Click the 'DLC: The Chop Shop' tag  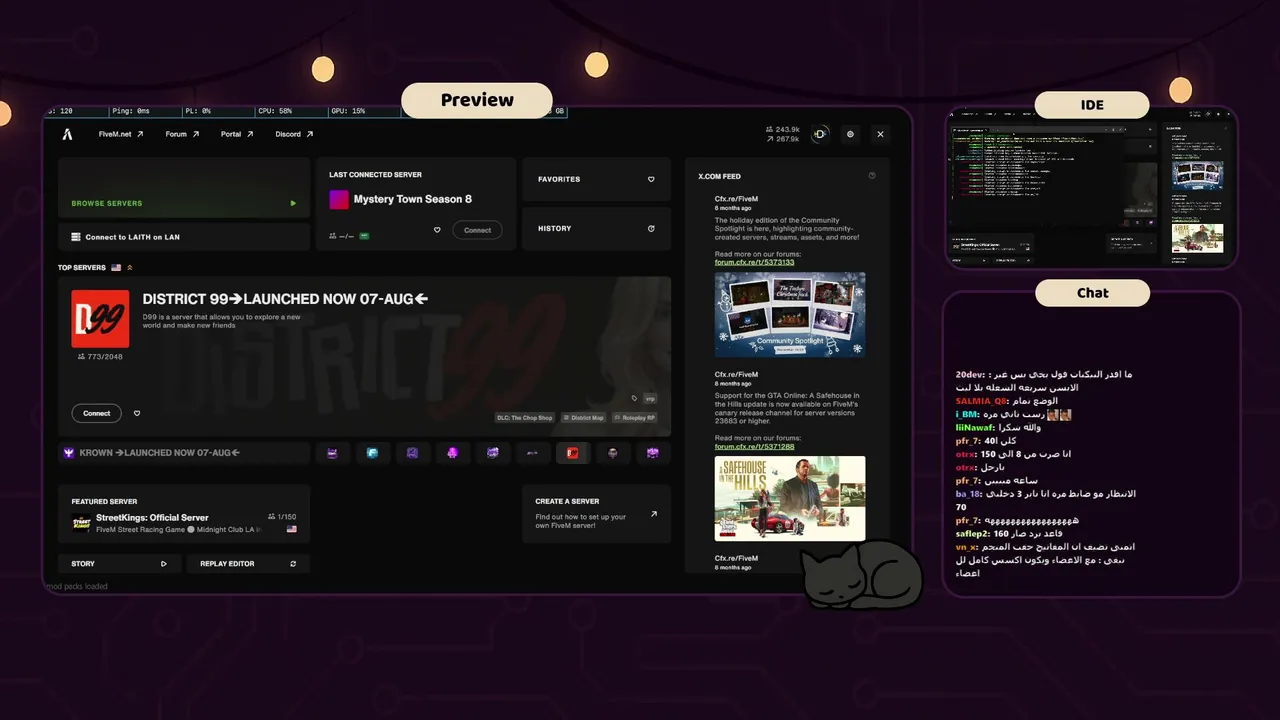(x=525, y=418)
